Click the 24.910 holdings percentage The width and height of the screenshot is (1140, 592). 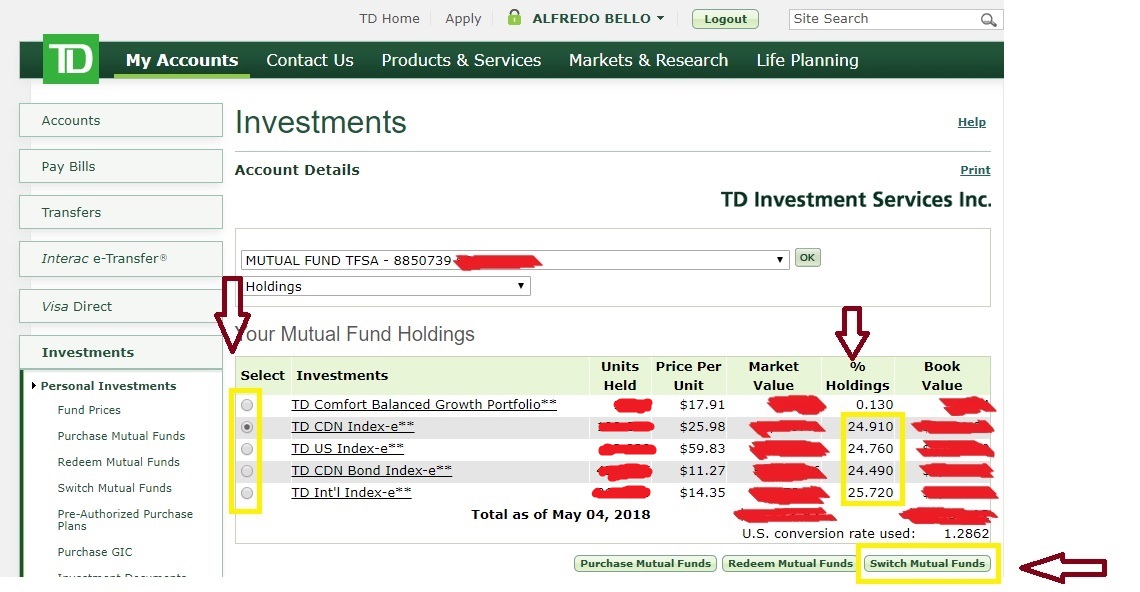pos(870,426)
